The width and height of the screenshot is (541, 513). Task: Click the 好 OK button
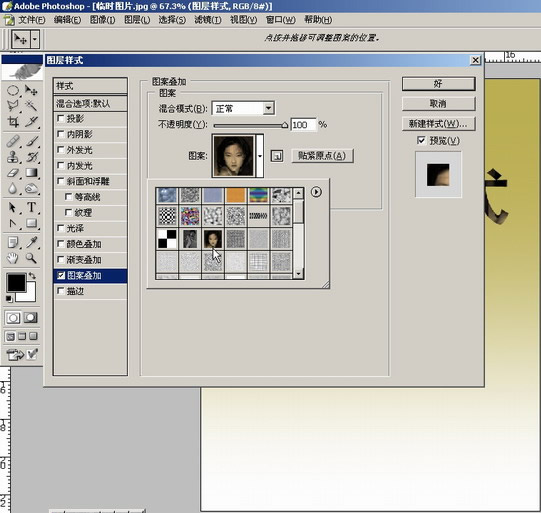pyautogui.click(x=439, y=84)
